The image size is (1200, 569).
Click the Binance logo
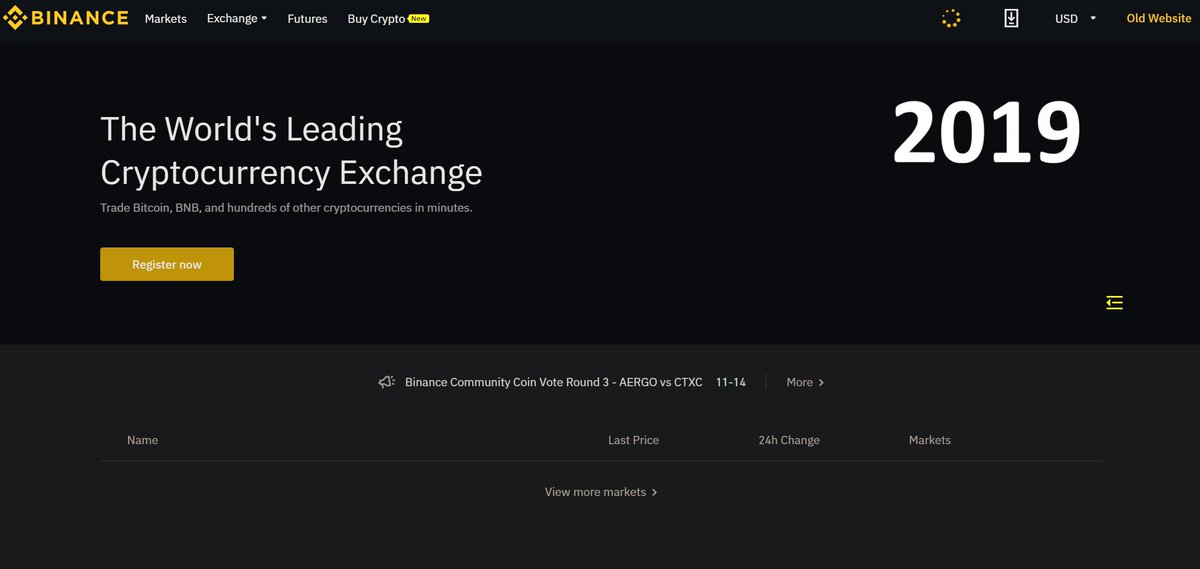(66, 18)
